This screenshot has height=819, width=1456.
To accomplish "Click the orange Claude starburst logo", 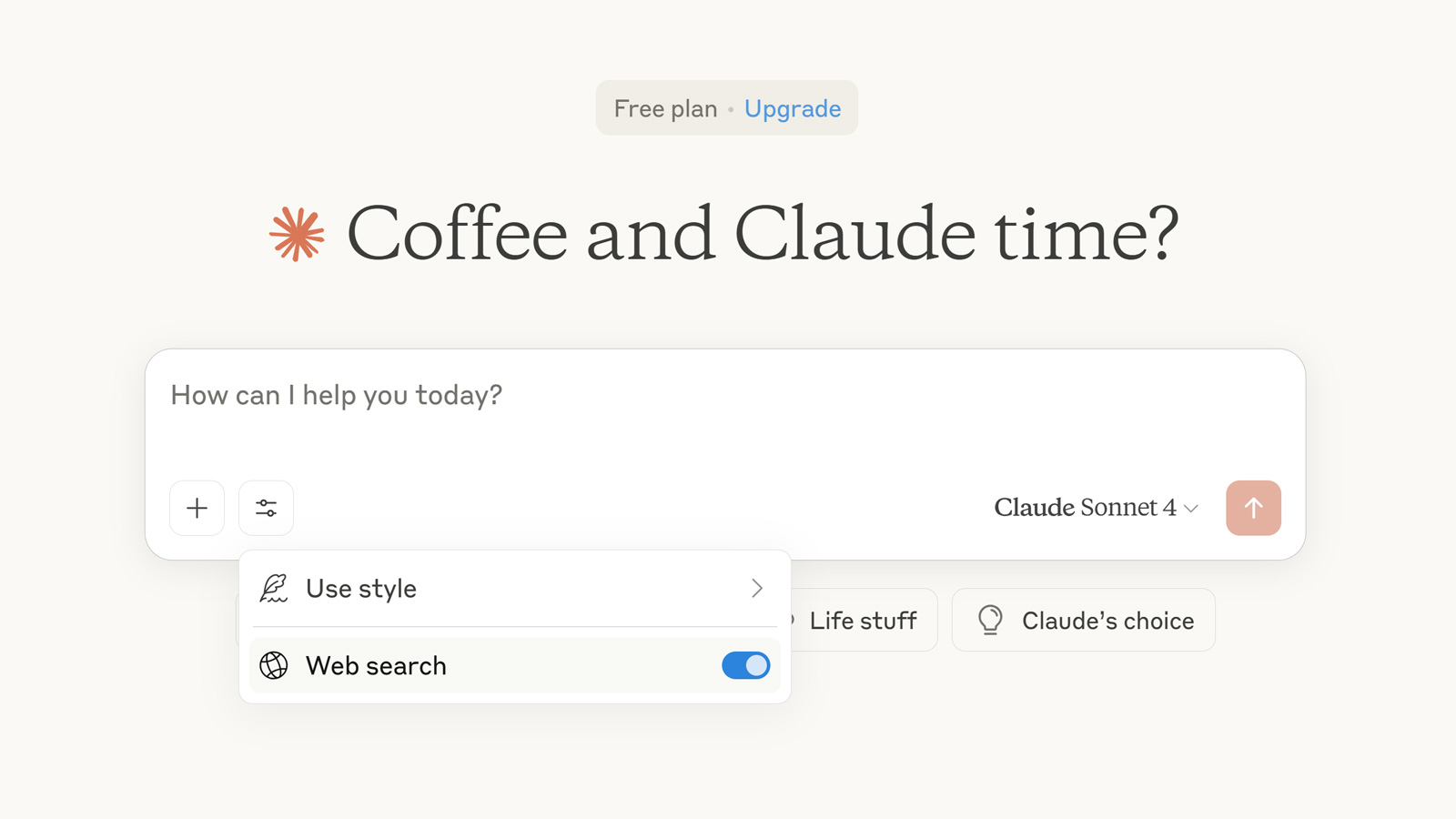I will 297,235.
